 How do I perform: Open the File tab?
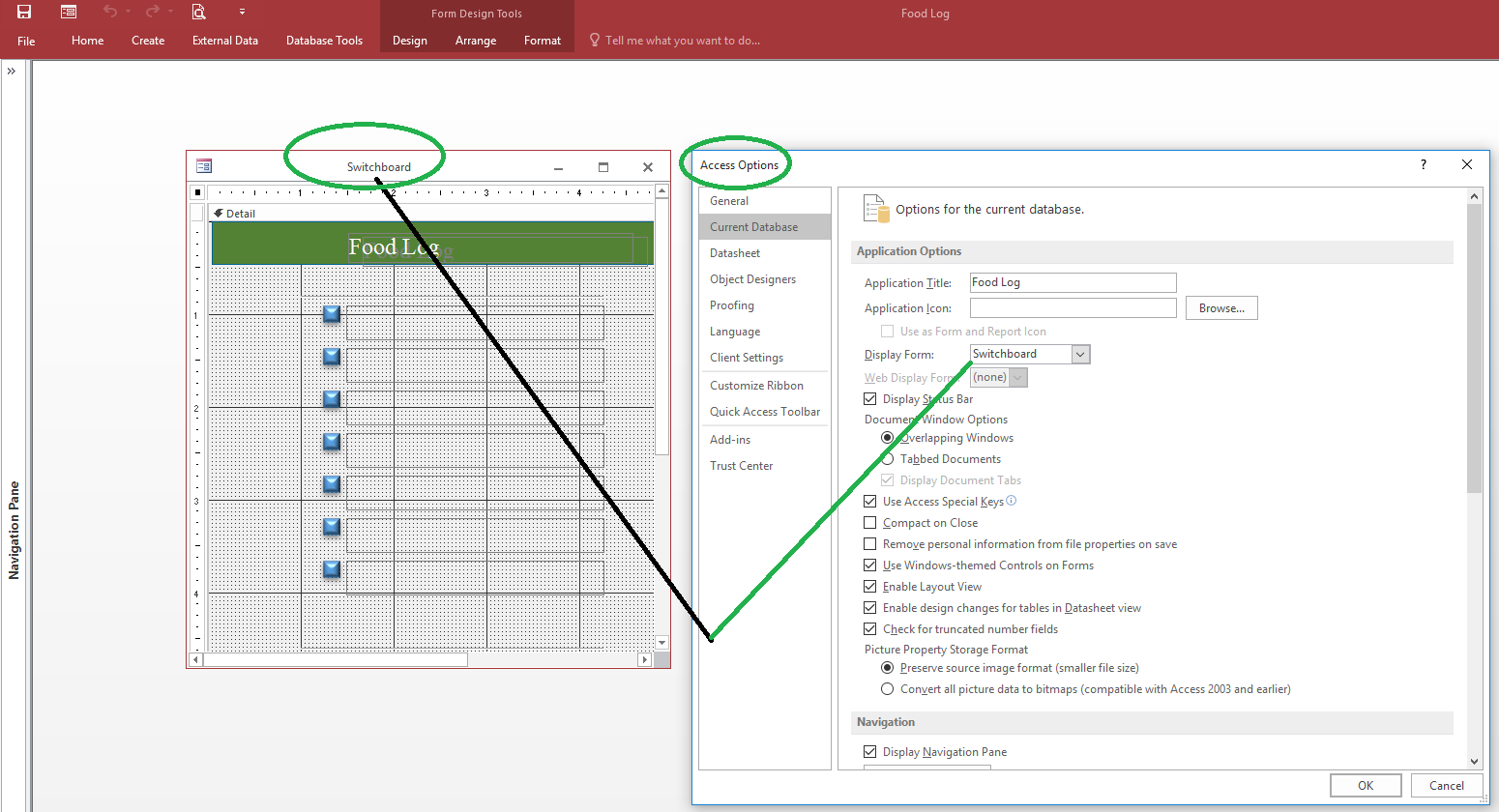point(26,41)
